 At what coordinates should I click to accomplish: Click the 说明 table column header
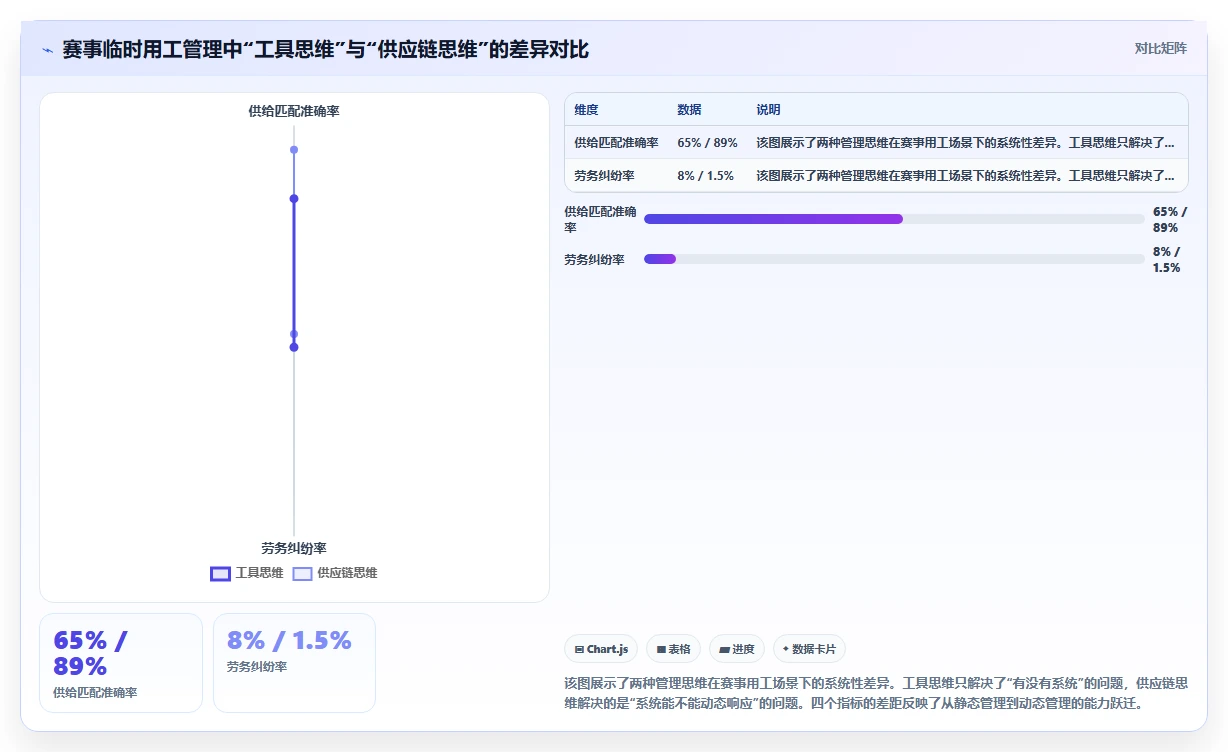pyautogui.click(x=768, y=110)
